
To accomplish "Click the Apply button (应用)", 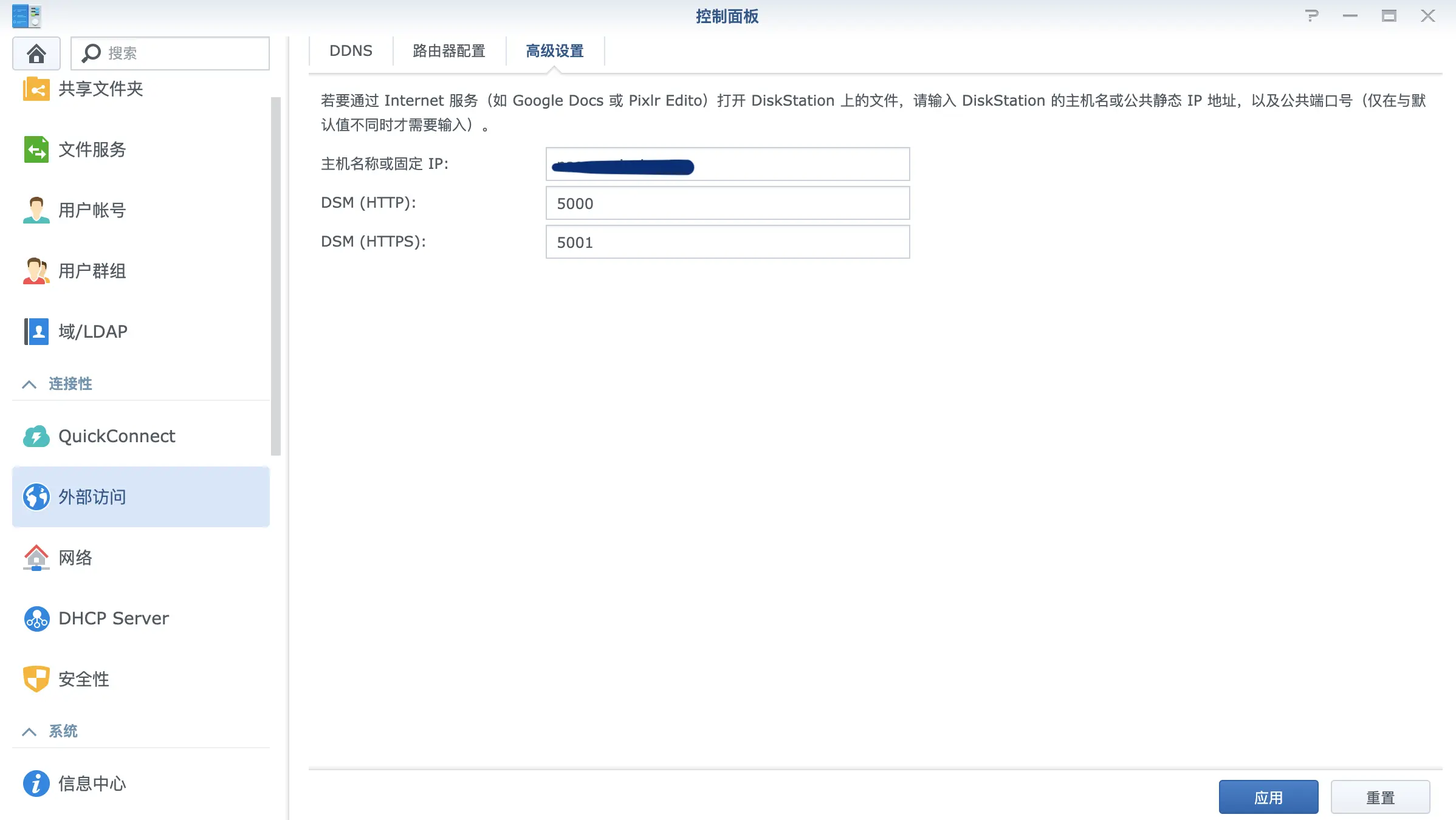I will click(x=1268, y=797).
